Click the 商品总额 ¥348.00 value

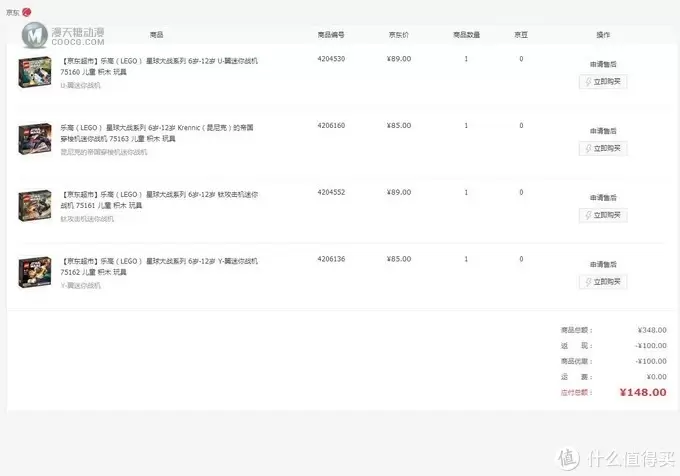(x=652, y=330)
